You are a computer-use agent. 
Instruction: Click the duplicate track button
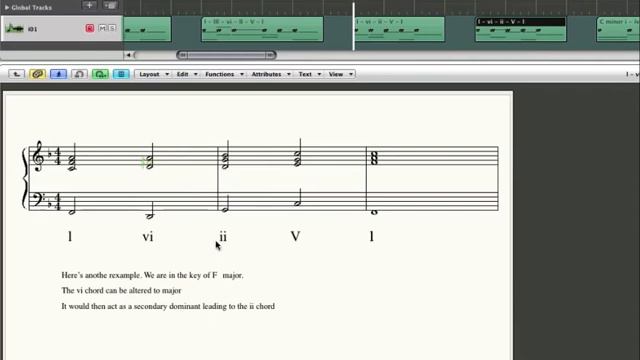tap(110, 5)
